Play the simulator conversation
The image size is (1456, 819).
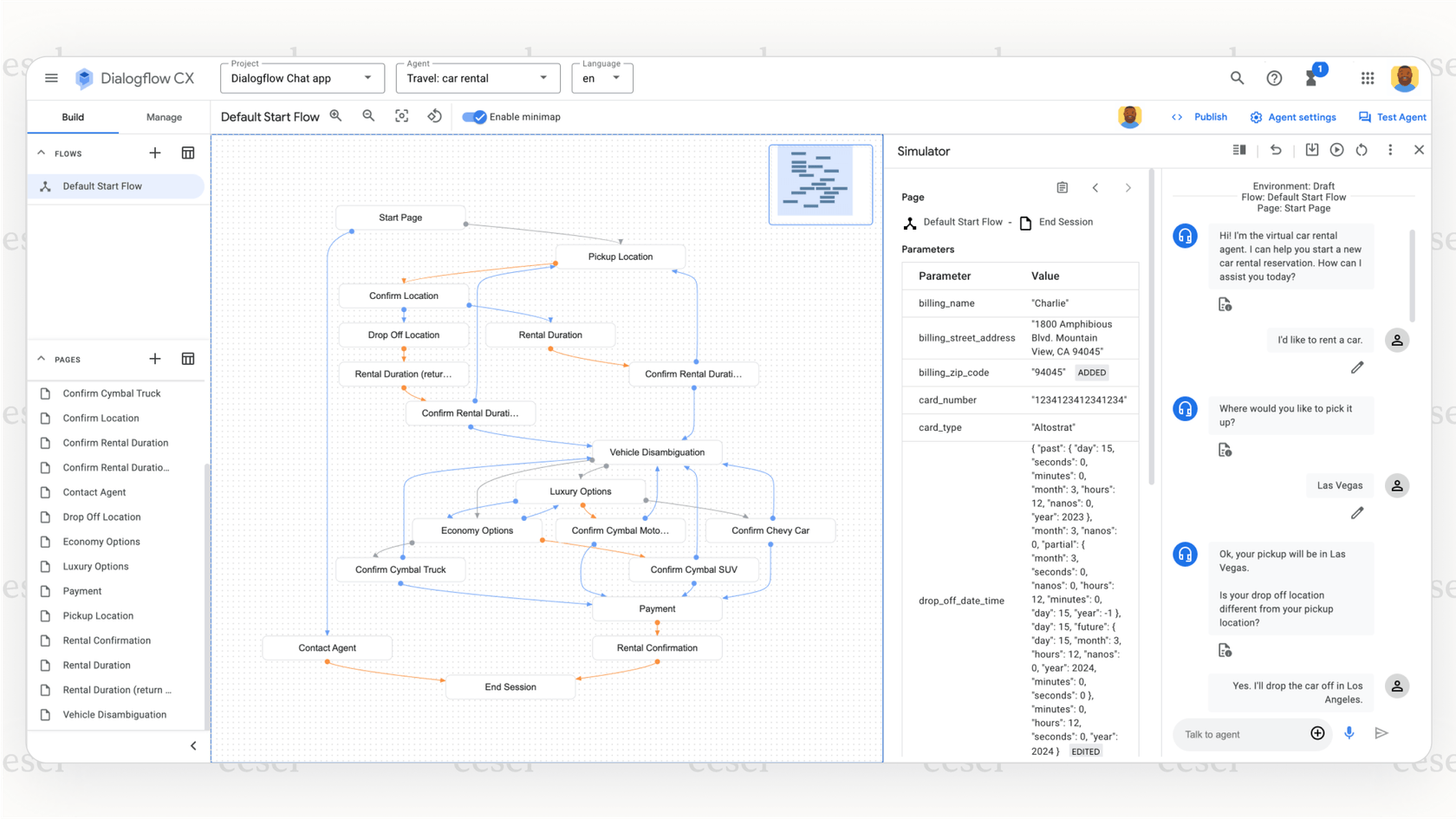pyautogui.click(x=1336, y=150)
